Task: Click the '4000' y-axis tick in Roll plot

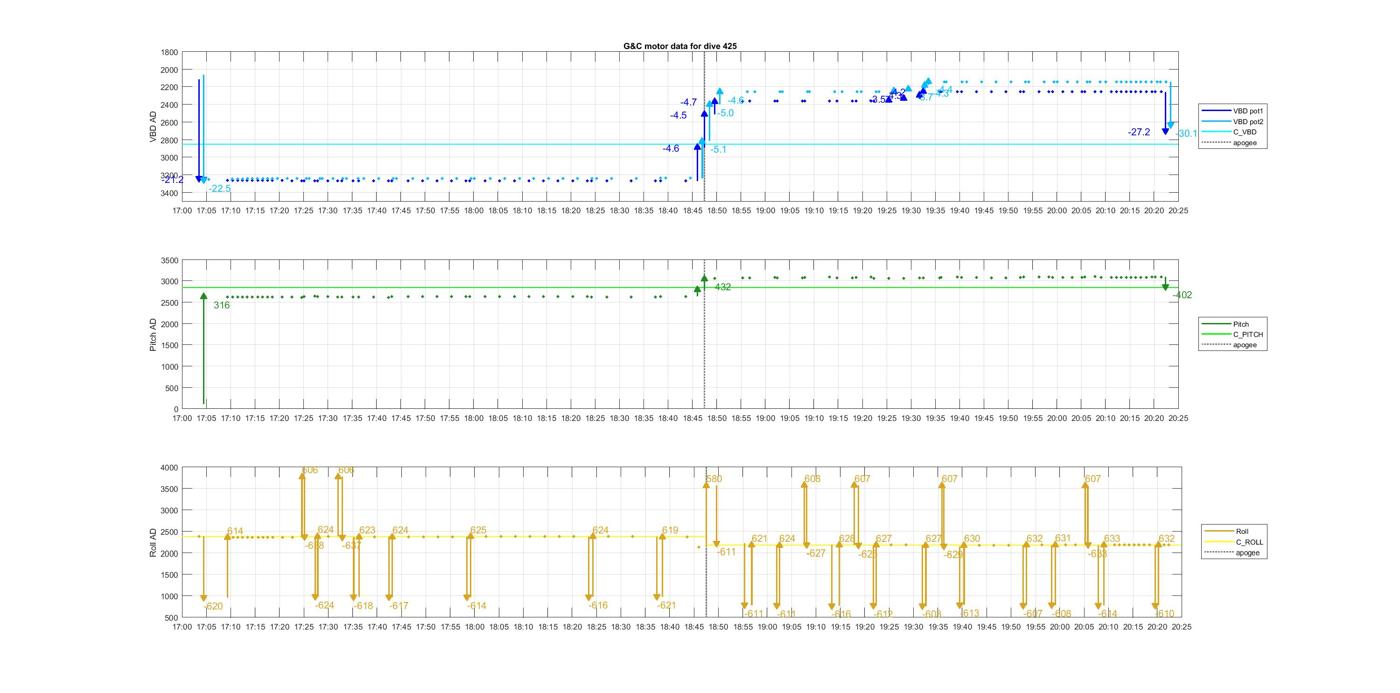Action: pyautogui.click(x=169, y=468)
